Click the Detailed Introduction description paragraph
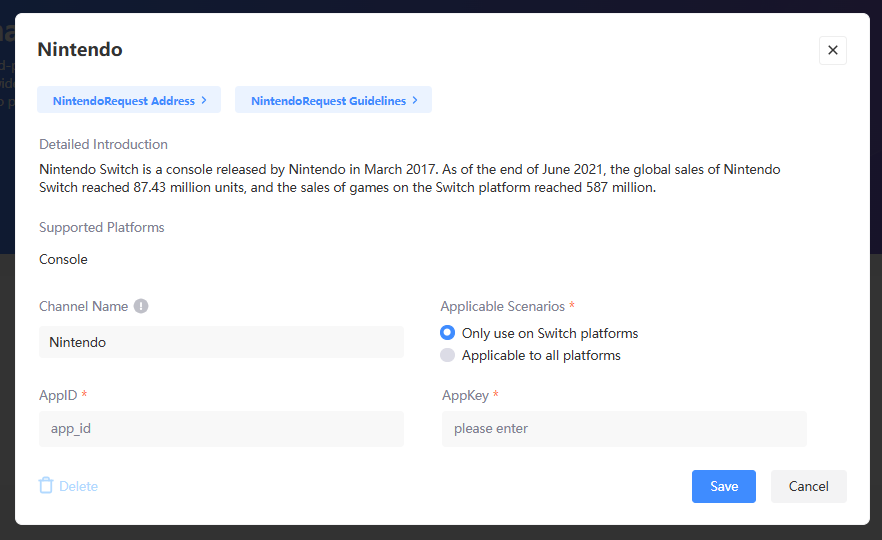The image size is (882, 540). (x=410, y=178)
